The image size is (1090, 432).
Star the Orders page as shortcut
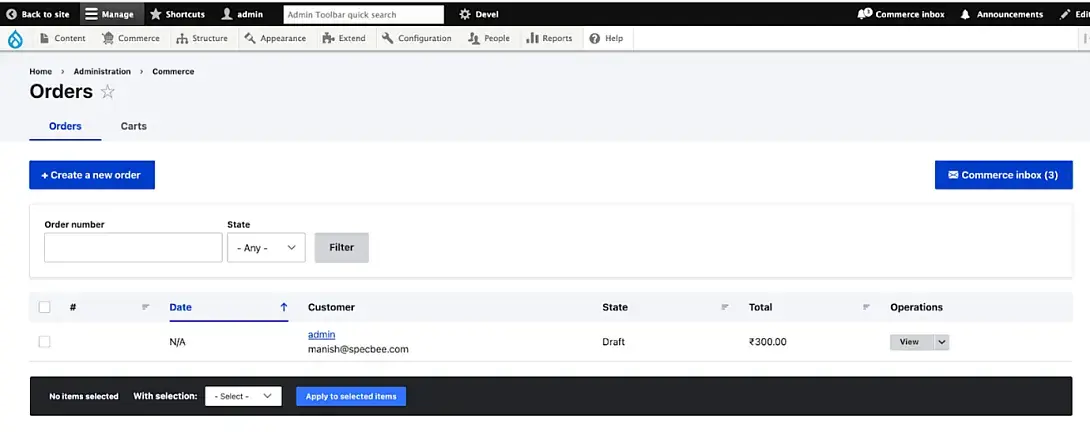[108, 92]
